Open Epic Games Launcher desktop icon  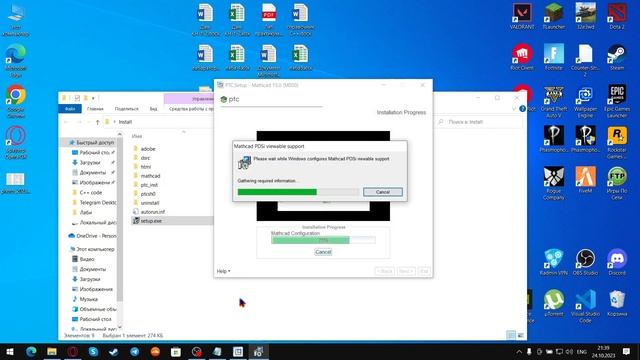tap(617, 102)
